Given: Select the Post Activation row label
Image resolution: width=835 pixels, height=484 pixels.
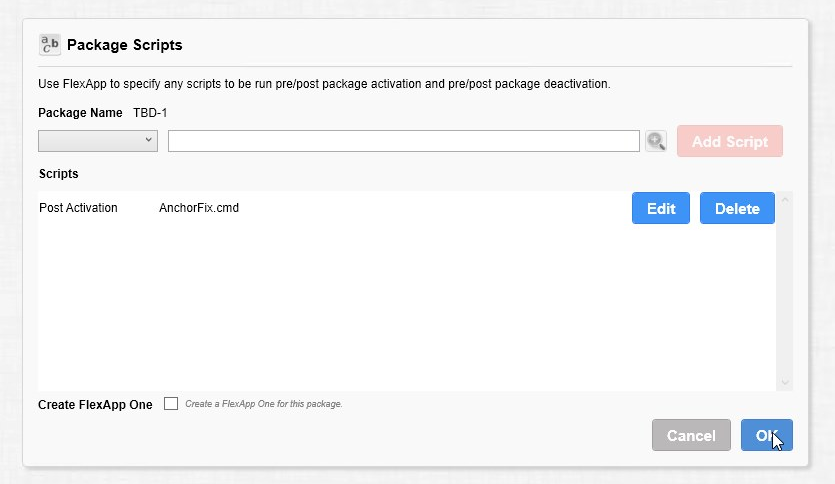Looking at the screenshot, I should [78, 208].
